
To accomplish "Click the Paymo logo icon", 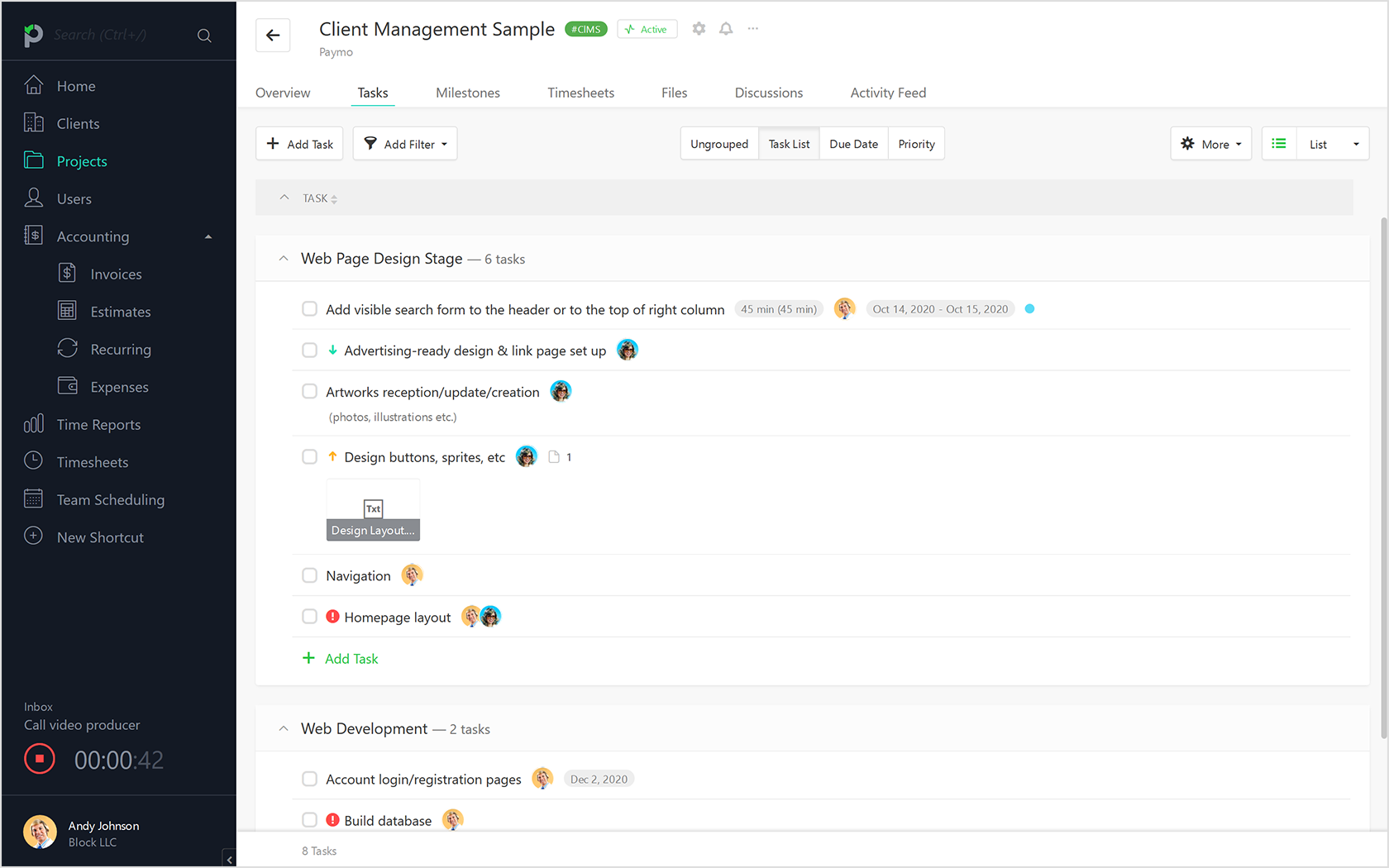I will coord(33,35).
